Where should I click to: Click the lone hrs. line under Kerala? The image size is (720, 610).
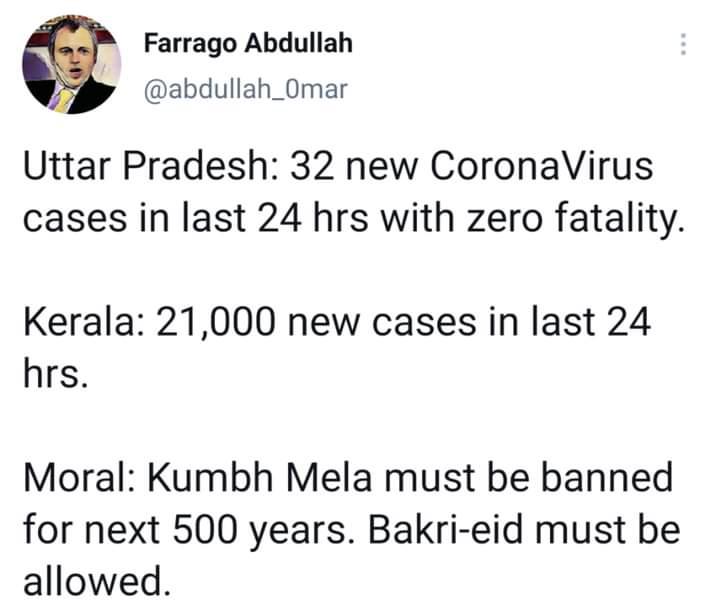click(x=55, y=374)
